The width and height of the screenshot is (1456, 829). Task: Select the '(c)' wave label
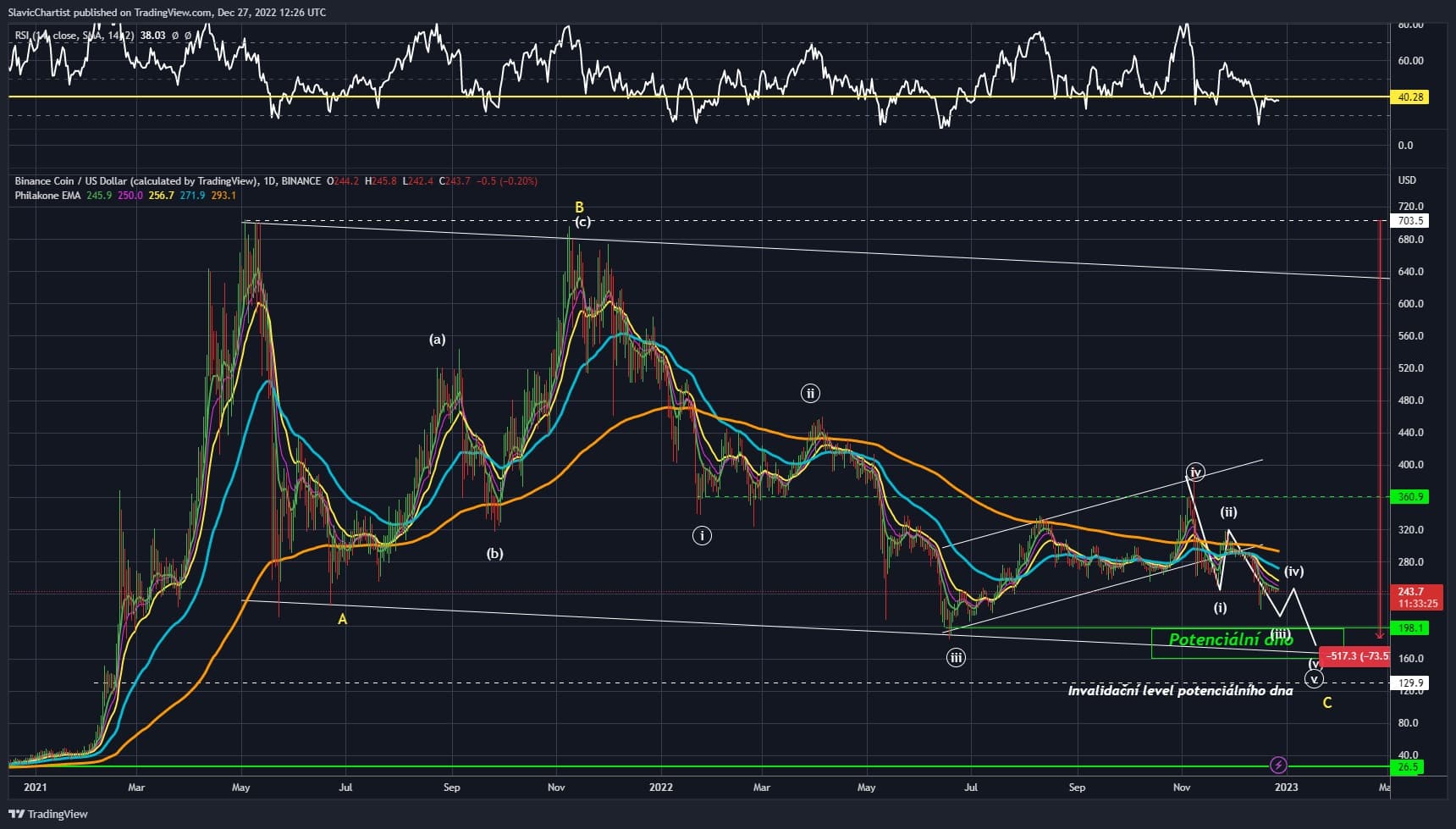(582, 222)
